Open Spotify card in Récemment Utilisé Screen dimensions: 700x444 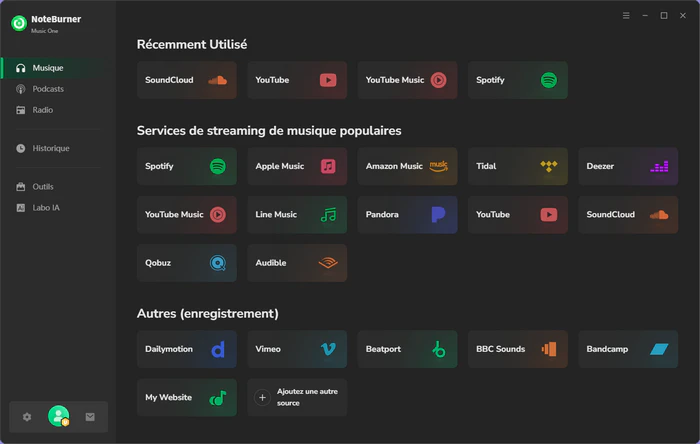(x=517, y=80)
